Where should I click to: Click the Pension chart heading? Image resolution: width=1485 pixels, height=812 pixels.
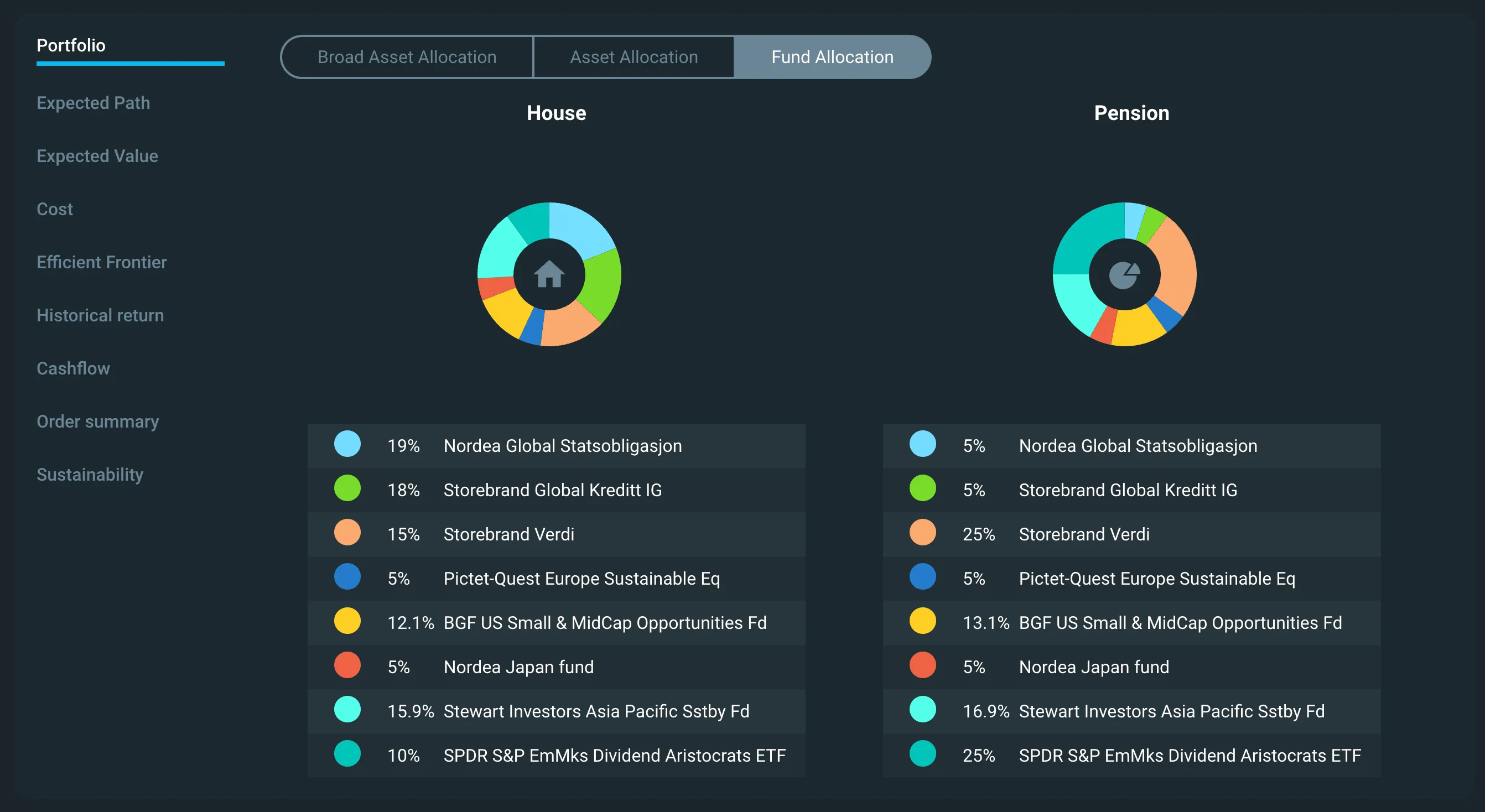click(x=1131, y=113)
